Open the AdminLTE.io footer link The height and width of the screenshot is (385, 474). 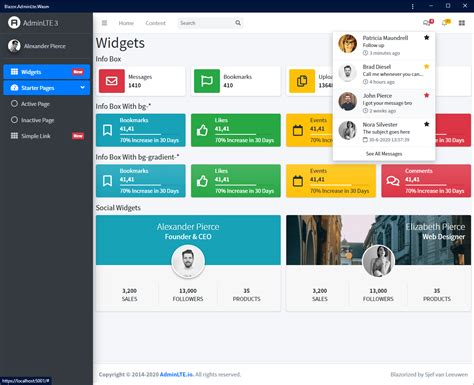[x=176, y=374]
